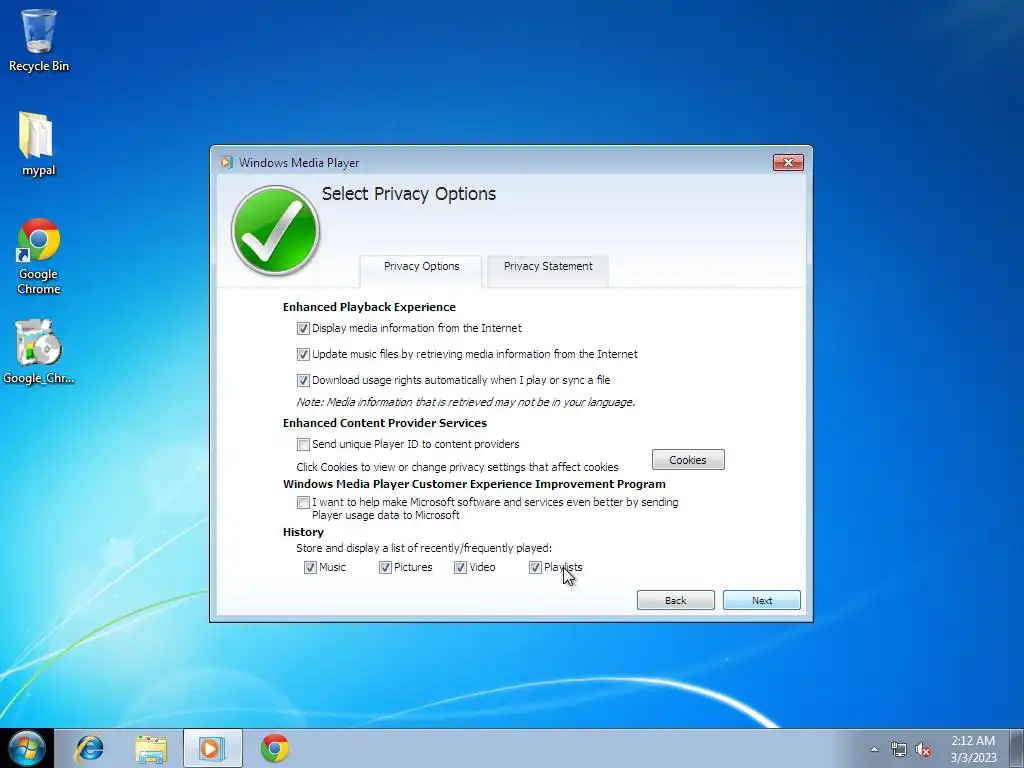1024x768 pixels.
Task: Toggle the Video history checkbox
Action: [460, 568]
